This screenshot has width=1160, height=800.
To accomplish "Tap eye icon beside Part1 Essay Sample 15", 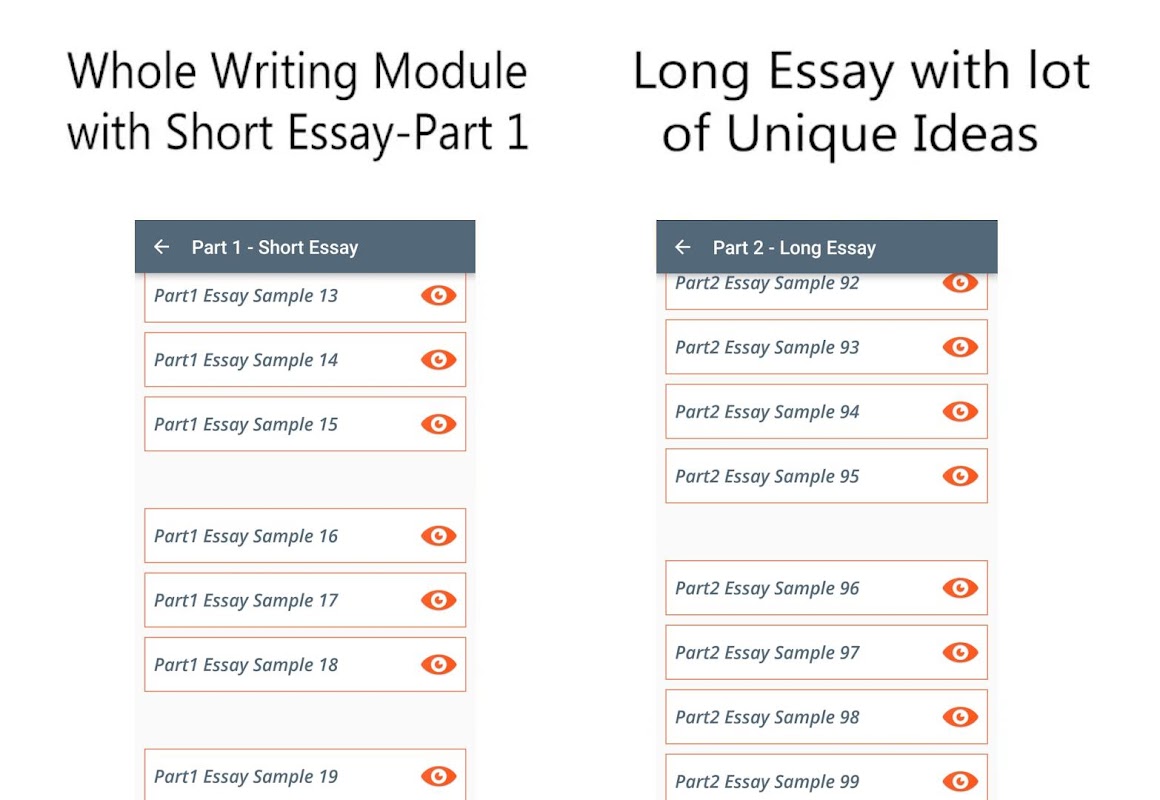I will coord(438,424).
